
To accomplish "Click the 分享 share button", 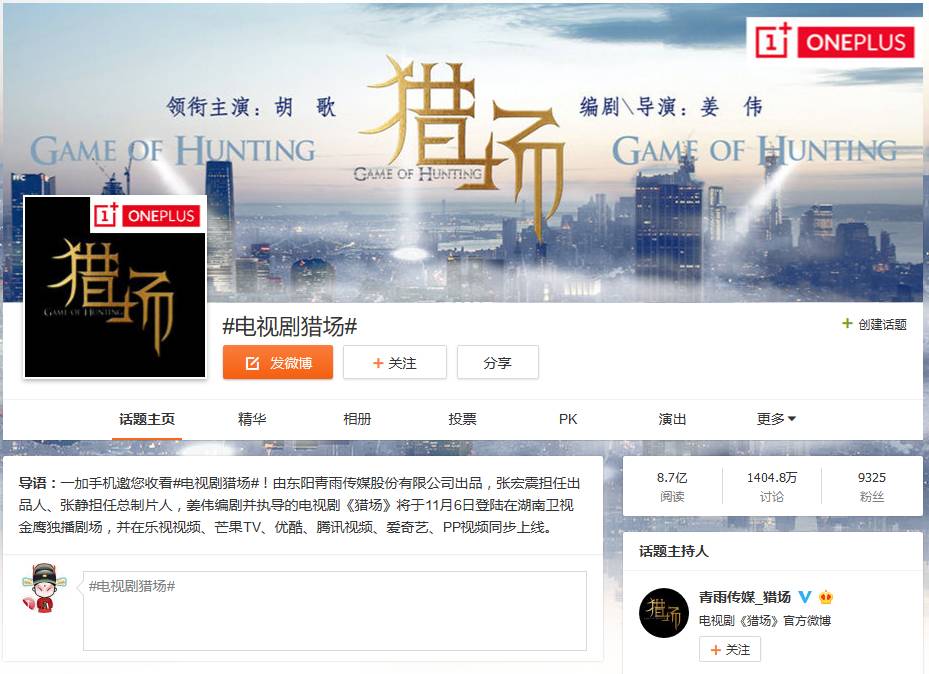I will click(498, 362).
